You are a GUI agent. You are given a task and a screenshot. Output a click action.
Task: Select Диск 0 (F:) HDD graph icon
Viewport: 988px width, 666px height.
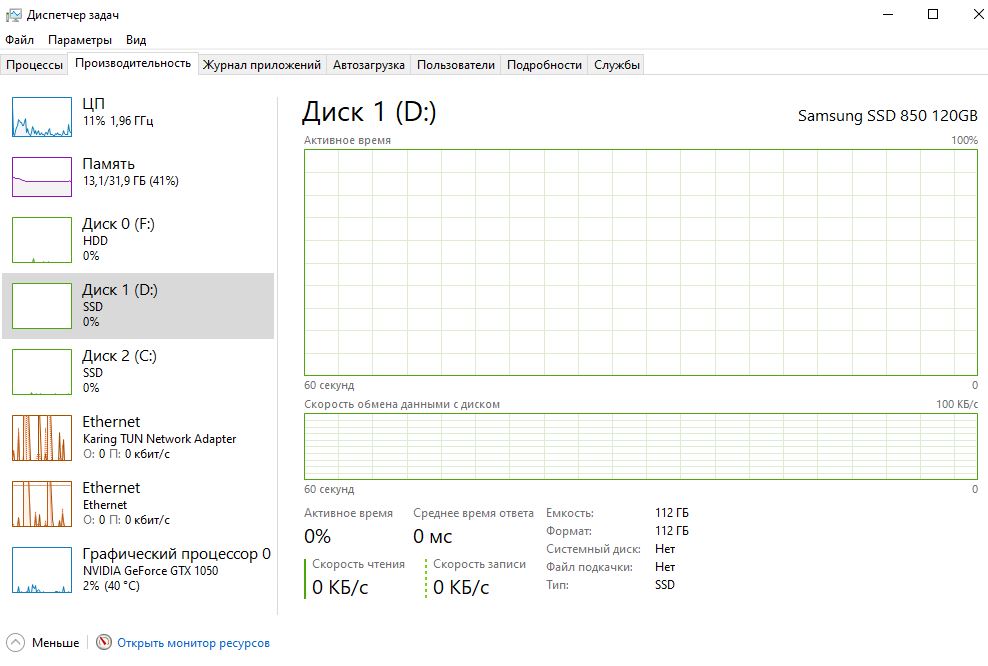coord(42,240)
